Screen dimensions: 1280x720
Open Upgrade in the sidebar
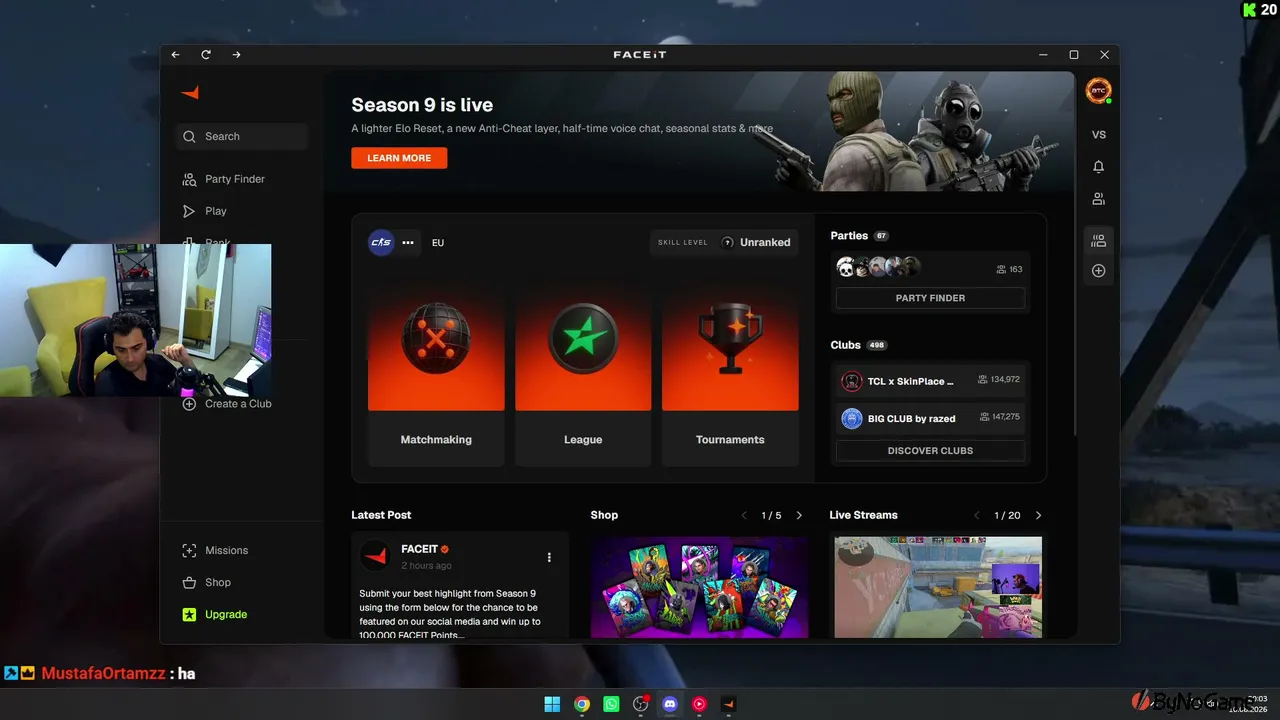point(226,615)
